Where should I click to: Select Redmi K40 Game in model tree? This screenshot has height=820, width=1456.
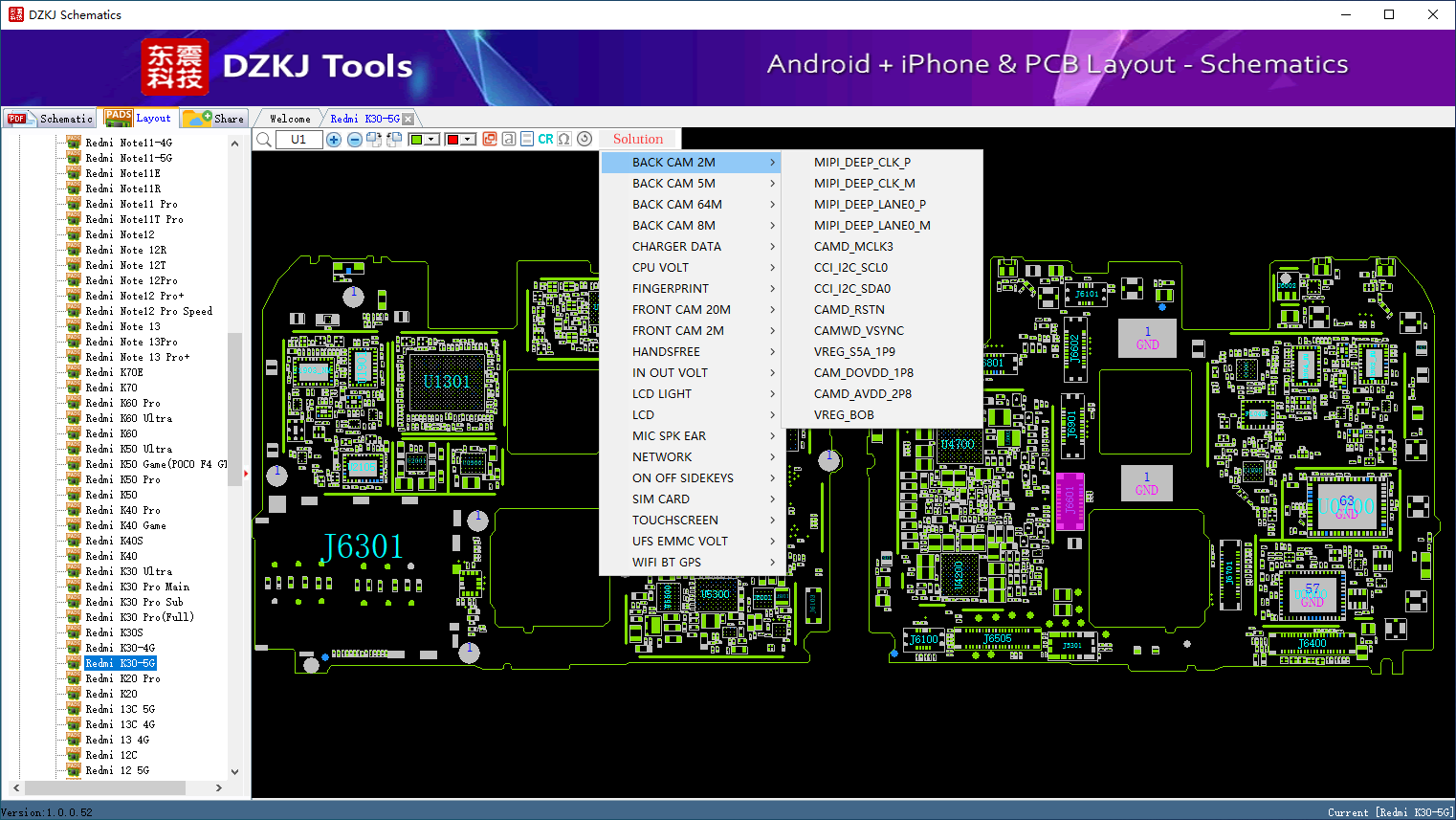[125, 525]
